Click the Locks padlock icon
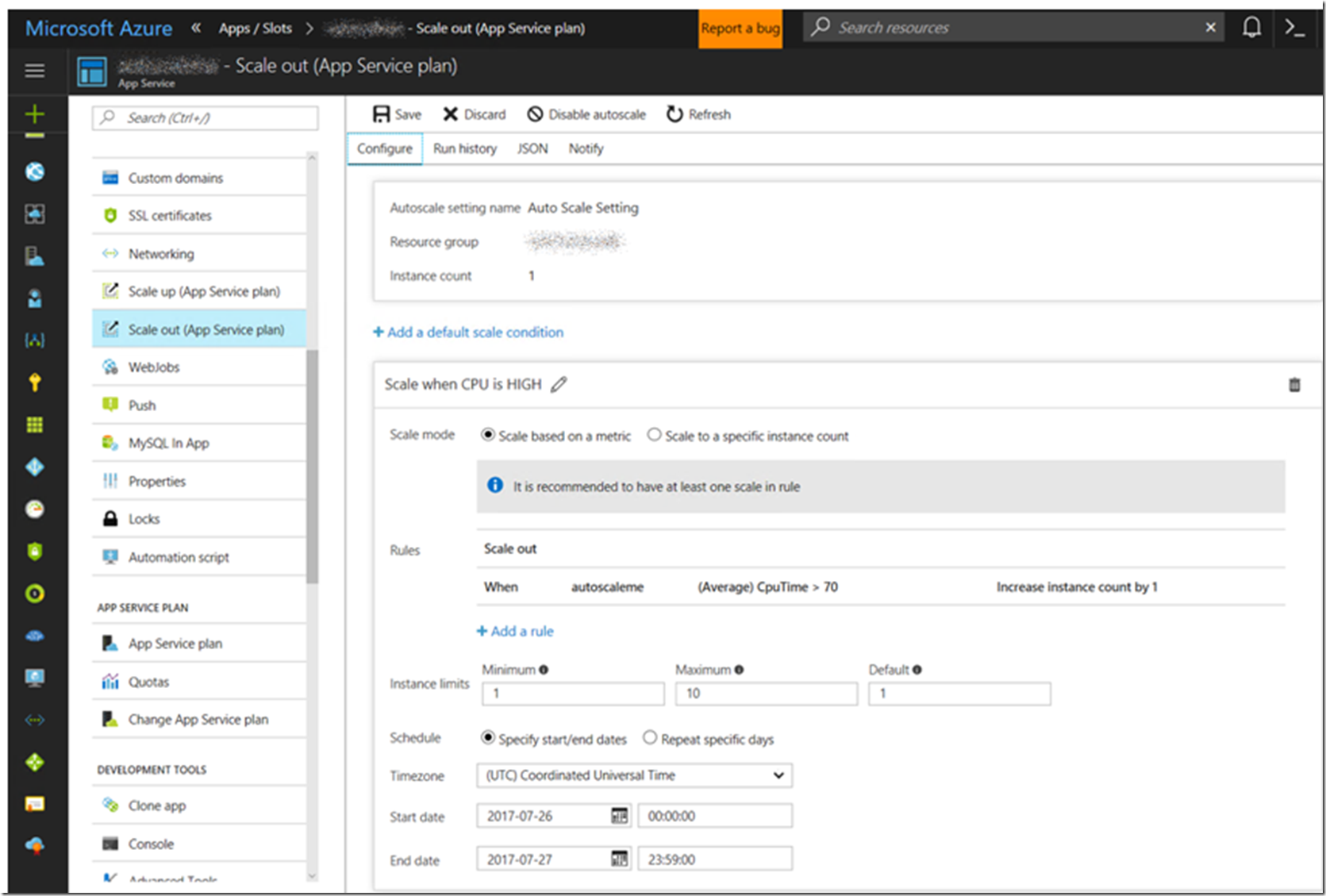 point(110,519)
